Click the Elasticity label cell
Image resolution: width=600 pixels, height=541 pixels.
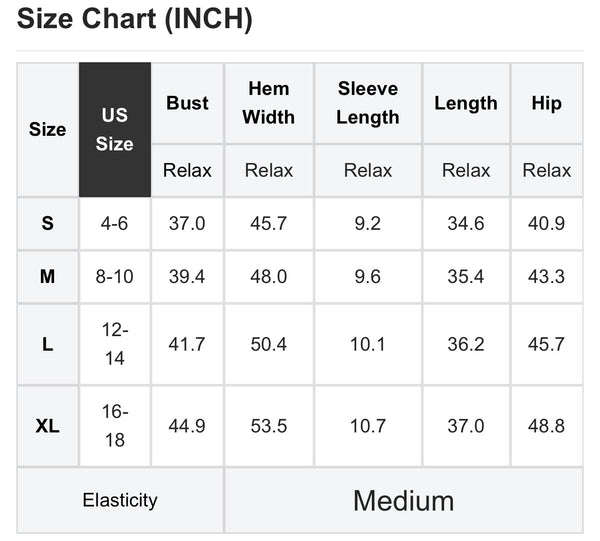pos(120,500)
